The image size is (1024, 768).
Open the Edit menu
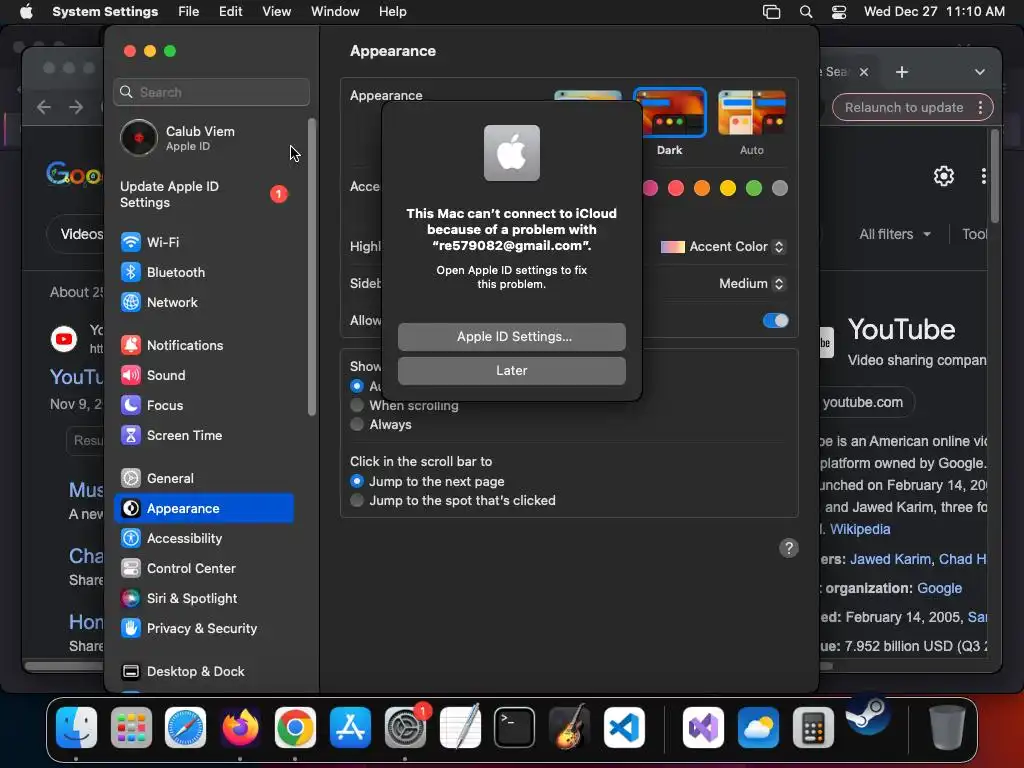point(231,12)
